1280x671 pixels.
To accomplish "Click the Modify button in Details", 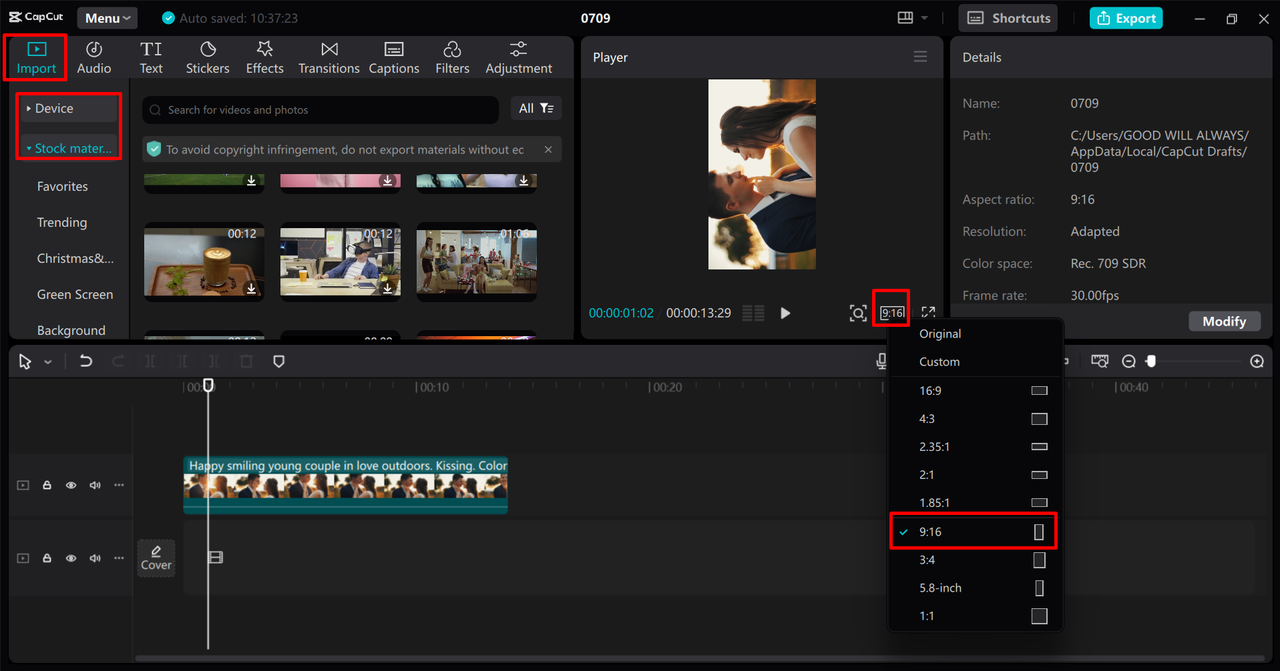I will pos(1224,321).
